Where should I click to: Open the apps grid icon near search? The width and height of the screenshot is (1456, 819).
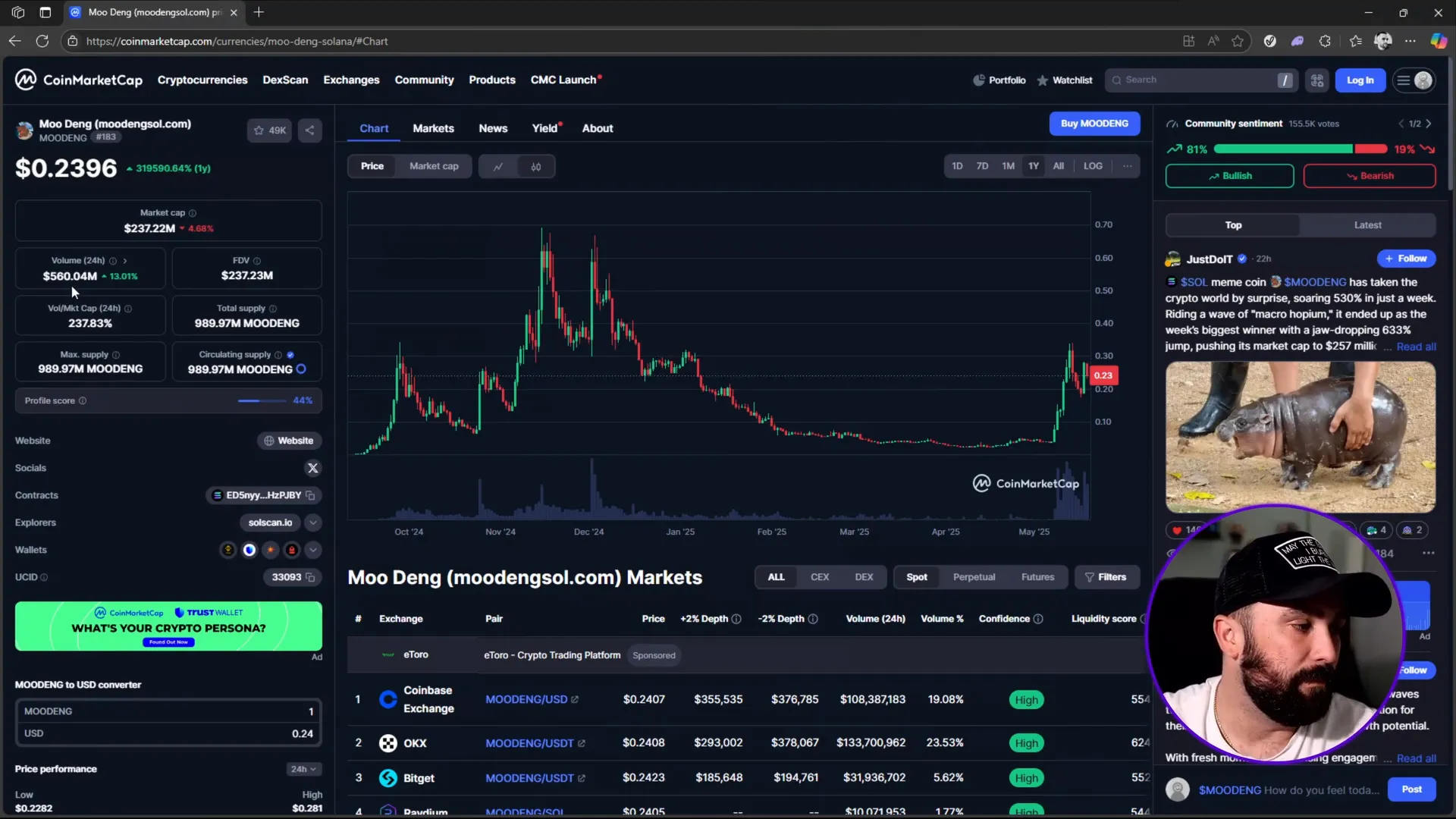point(1317,80)
